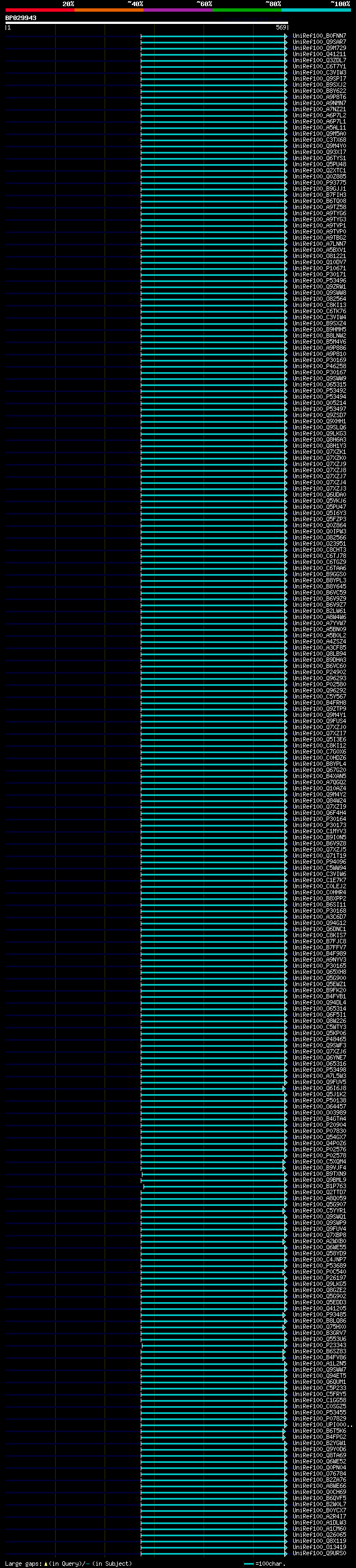The width and height of the screenshot is (356, 1568).
Task: Click the cyan ~100% identity color bar
Action: click(x=316, y=10)
